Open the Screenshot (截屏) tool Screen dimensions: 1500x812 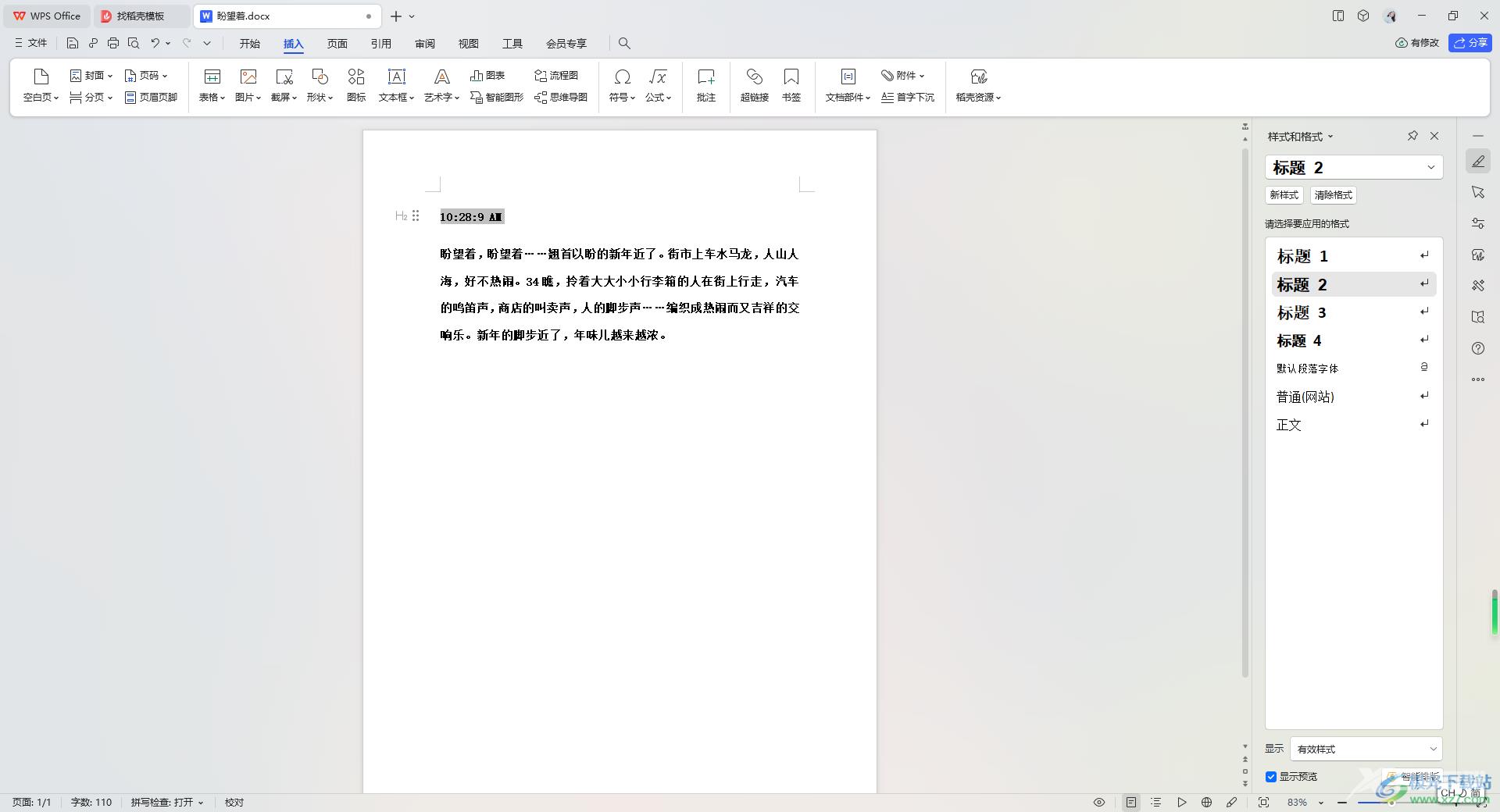click(x=284, y=86)
